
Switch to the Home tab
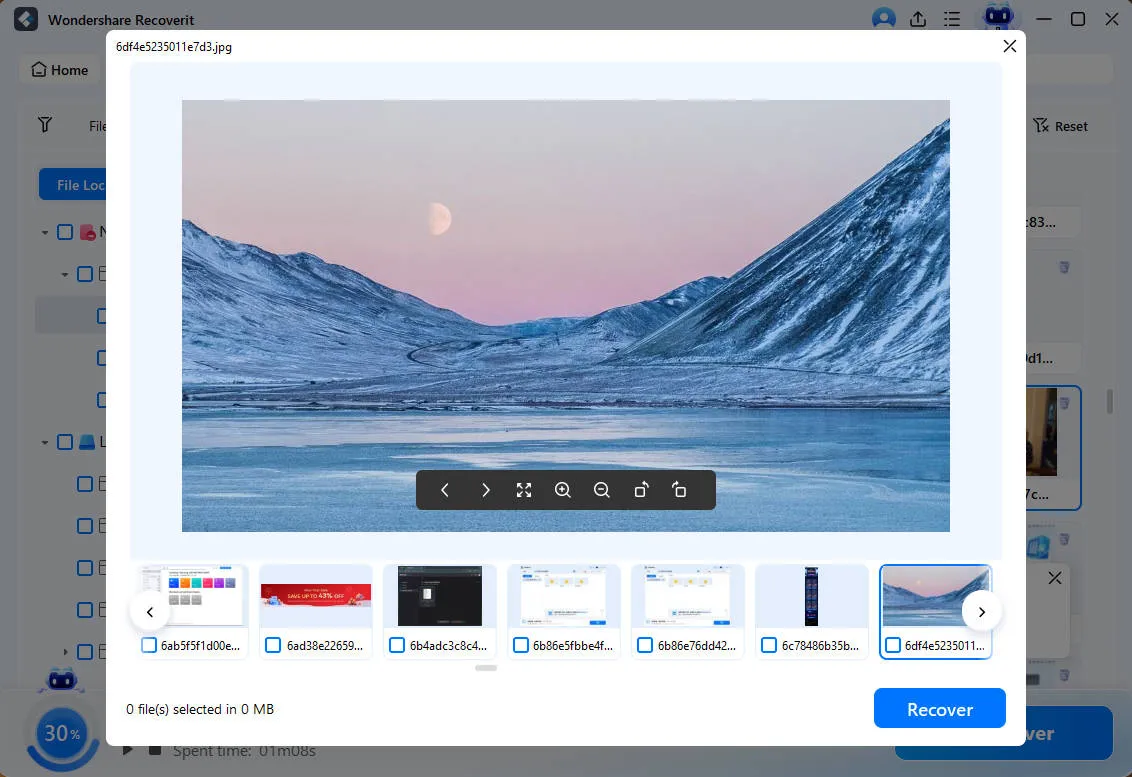click(59, 70)
